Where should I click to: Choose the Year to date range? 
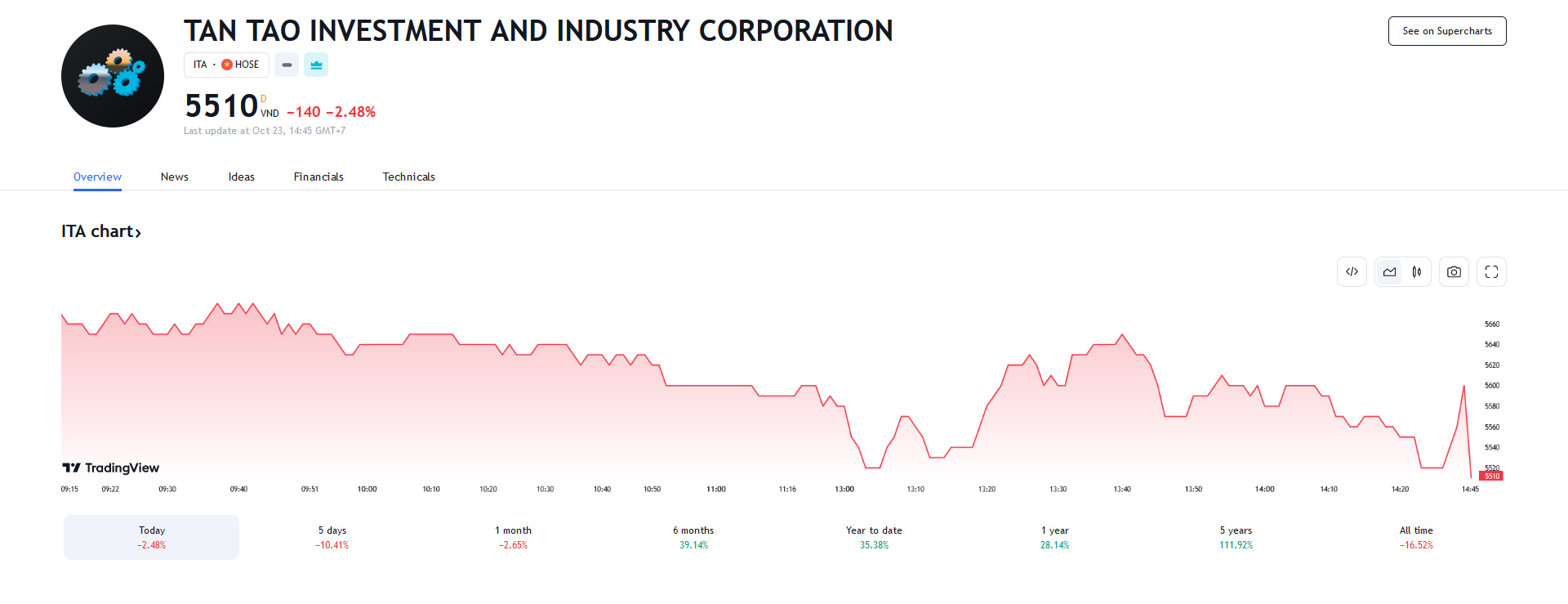874,537
